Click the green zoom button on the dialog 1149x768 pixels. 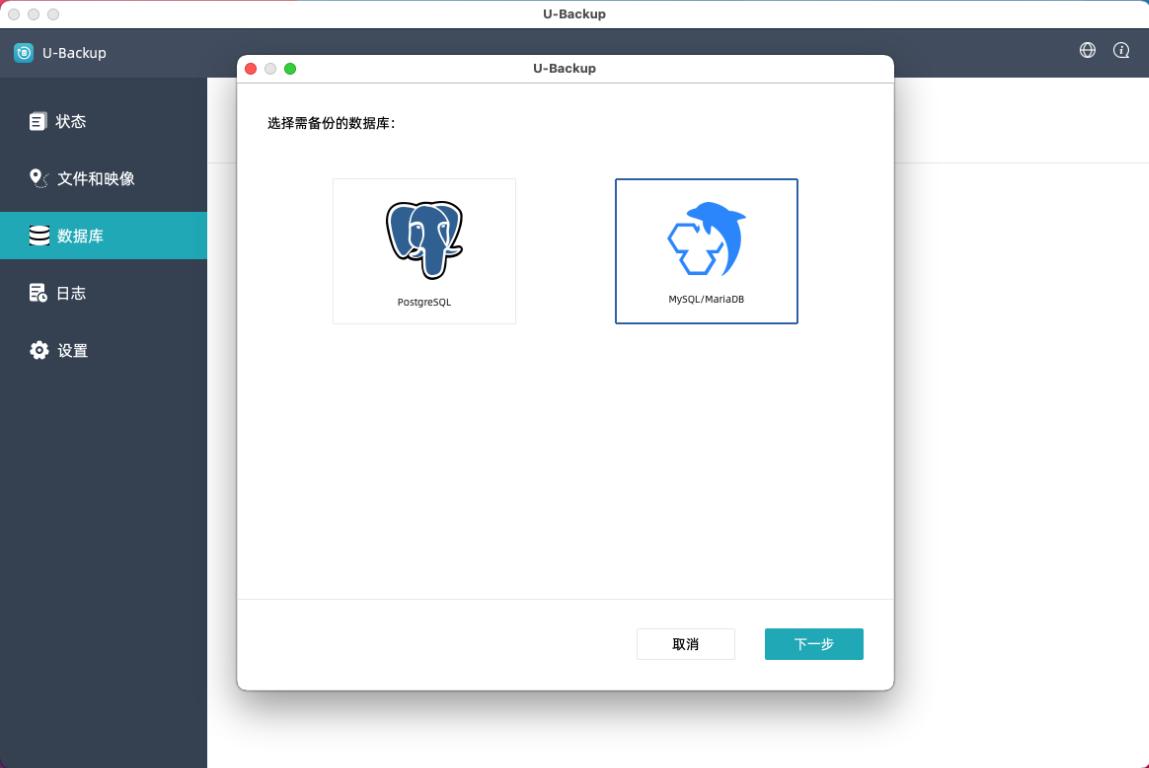point(290,68)
